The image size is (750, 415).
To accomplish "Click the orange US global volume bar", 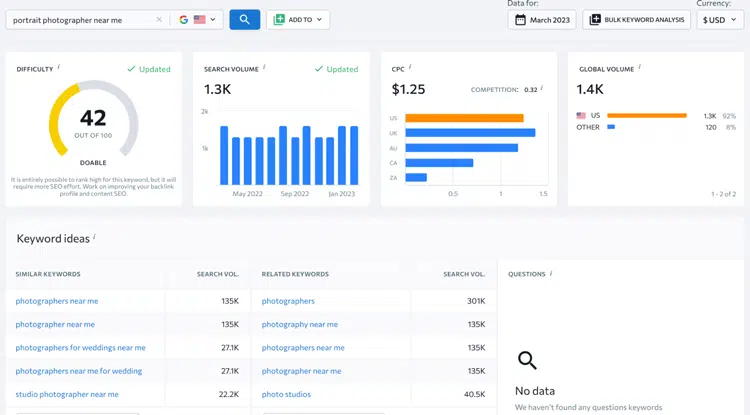I will coord(647,116).
